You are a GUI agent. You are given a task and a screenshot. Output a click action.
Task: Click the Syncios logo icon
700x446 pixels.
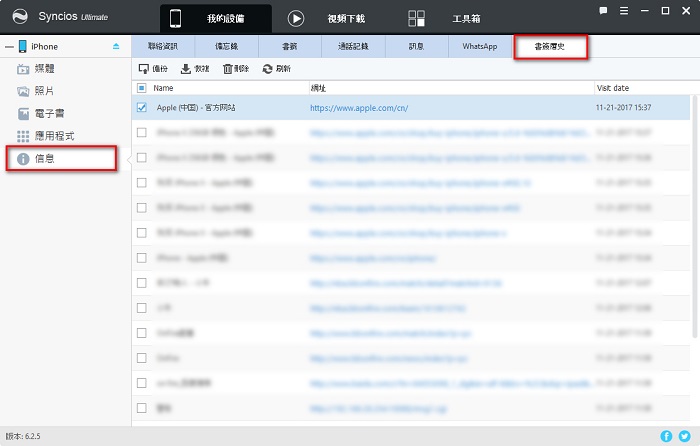[20, 17]
